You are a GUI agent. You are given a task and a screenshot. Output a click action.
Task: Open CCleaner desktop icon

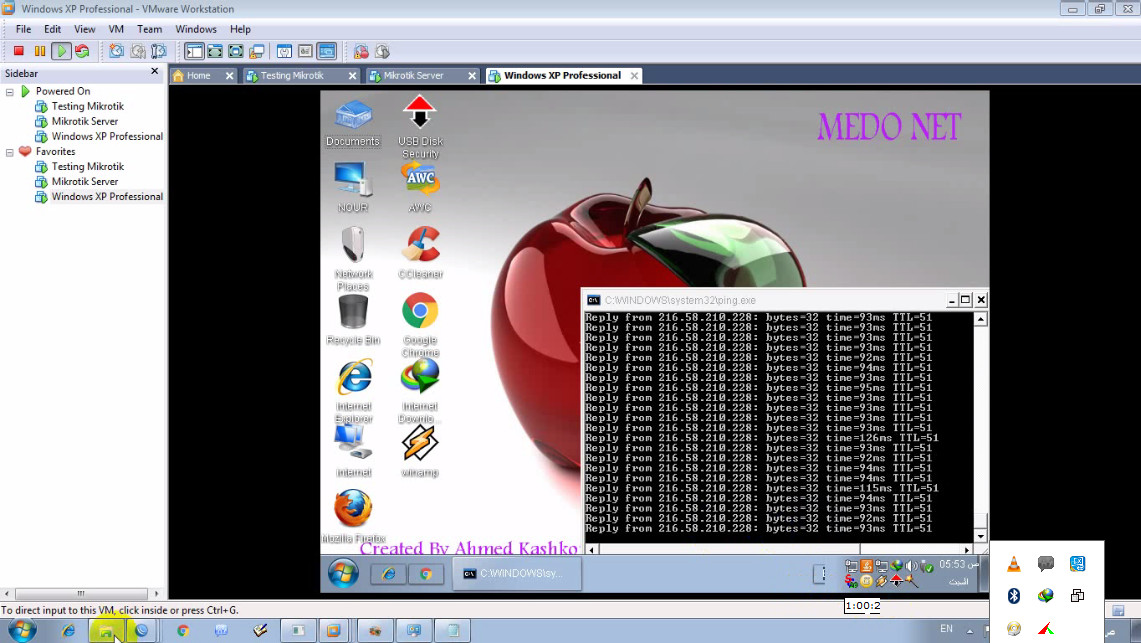click(x=420, y=252)
